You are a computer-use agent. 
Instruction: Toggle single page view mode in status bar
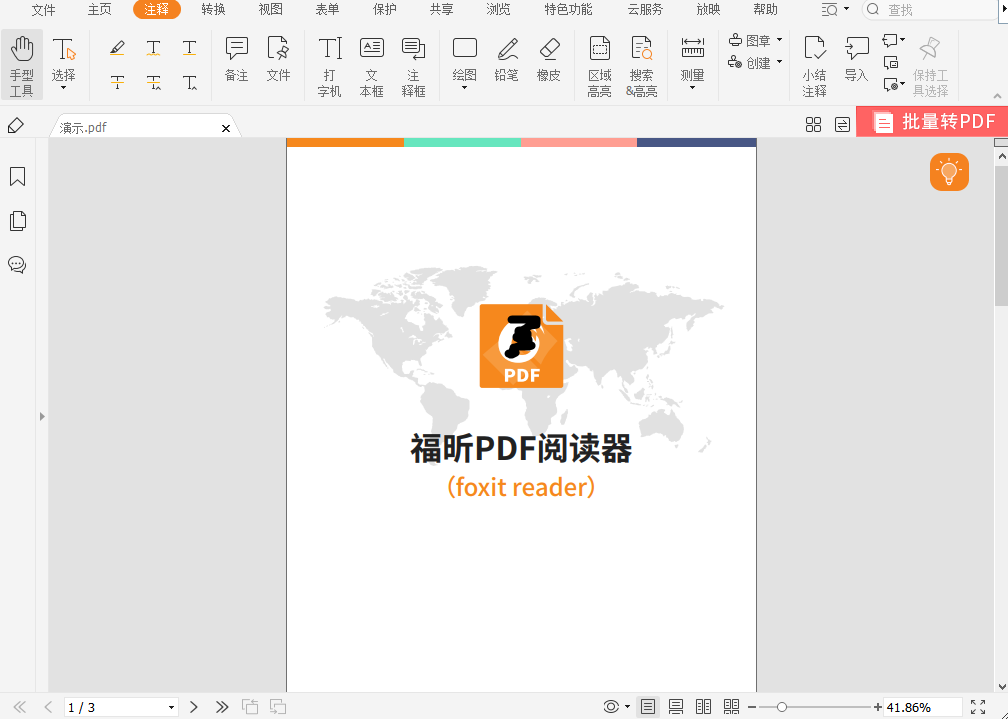[x=648, y=707]
